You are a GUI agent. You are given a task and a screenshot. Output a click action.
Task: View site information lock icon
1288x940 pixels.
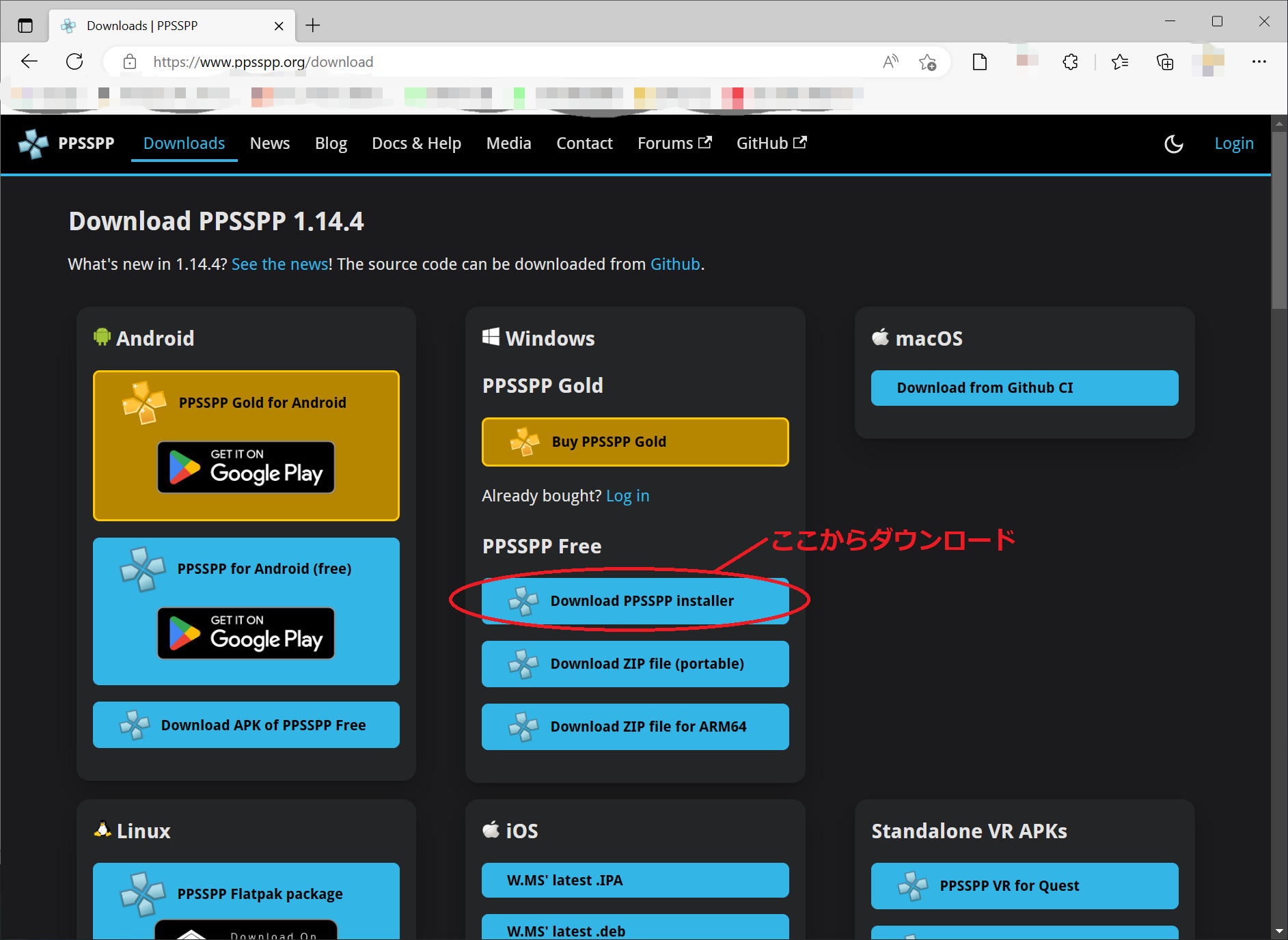pos(129,62)
